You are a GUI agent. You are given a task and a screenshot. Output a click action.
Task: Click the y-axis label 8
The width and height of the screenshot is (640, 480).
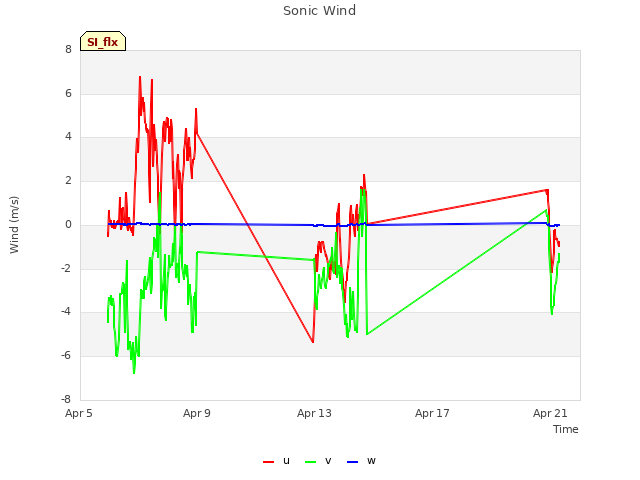click(x=68, y=50)
